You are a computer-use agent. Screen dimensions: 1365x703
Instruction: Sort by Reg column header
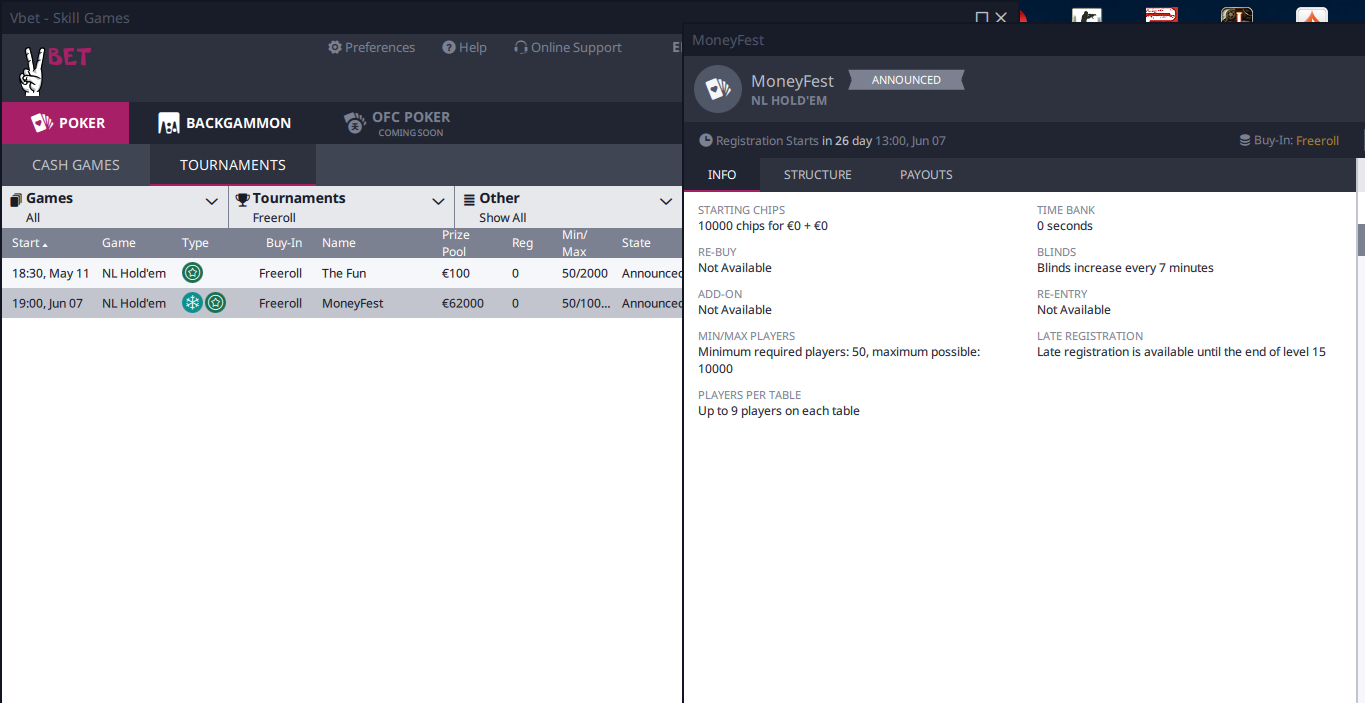tap(522, 243)
